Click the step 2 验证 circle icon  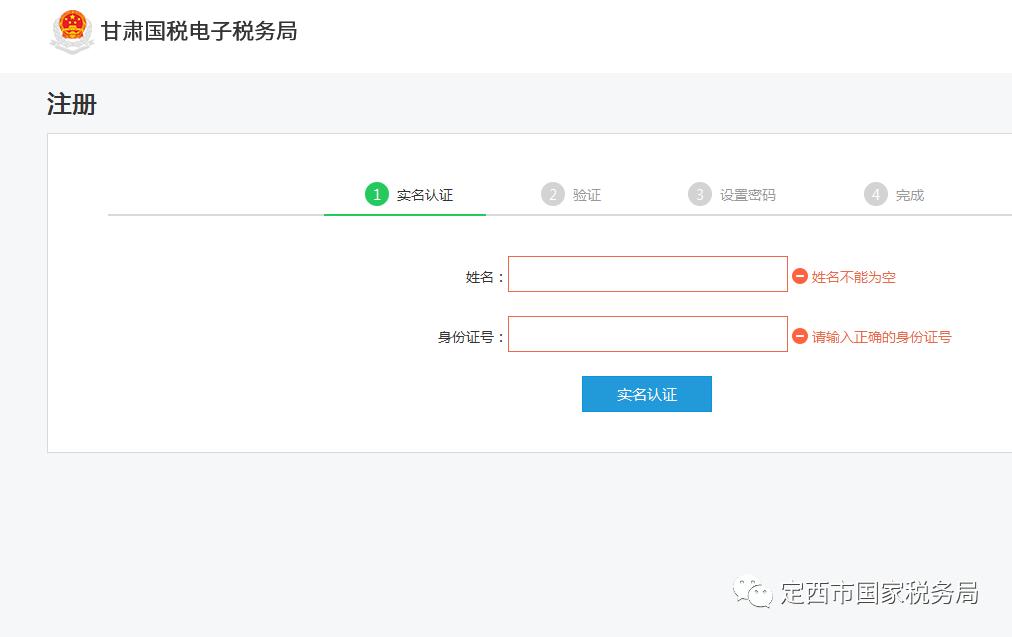click(554, 194)
